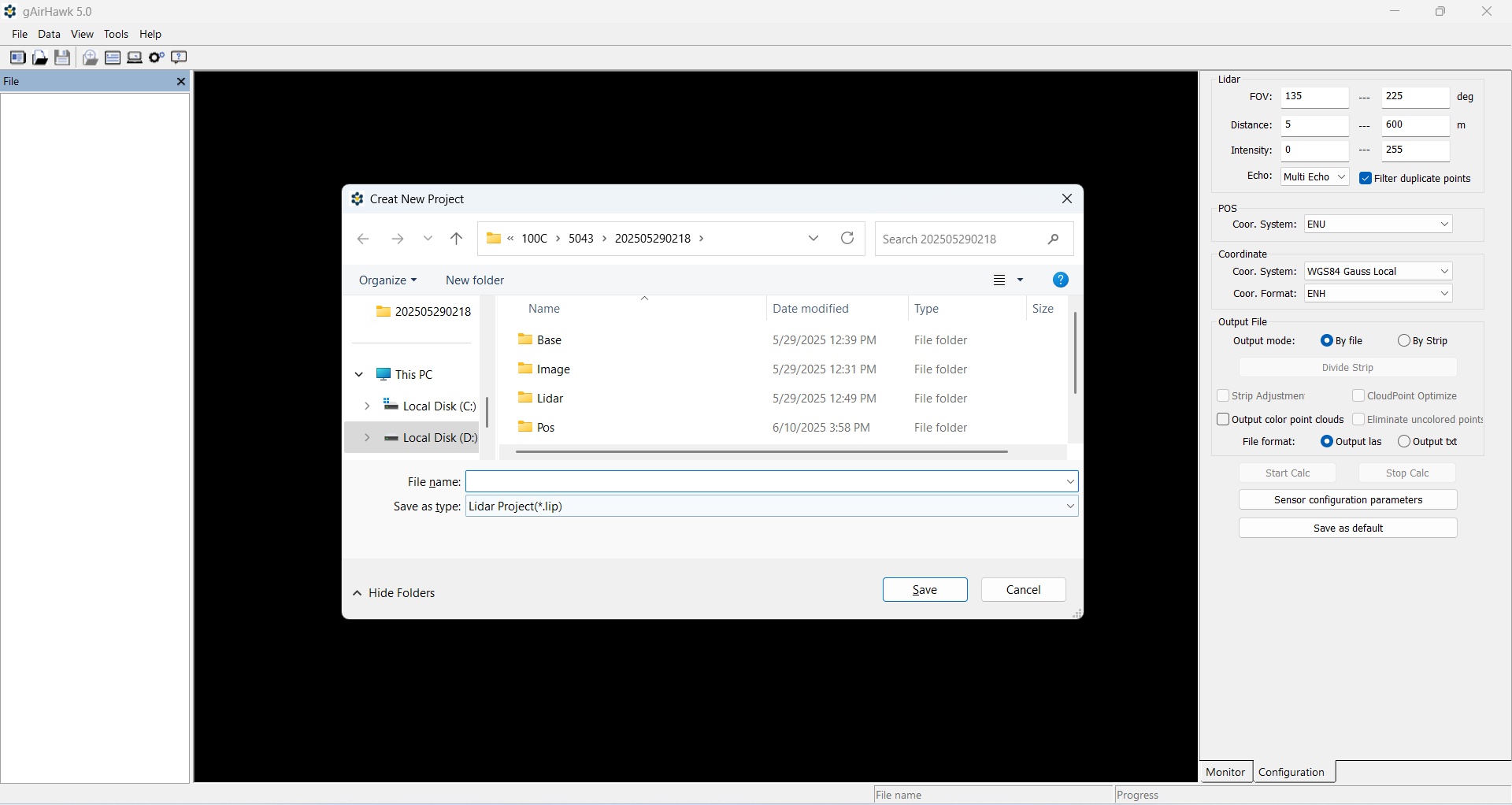Click the Save button in the dialog
Screen dimensions: 1512x805
(925, 590)
